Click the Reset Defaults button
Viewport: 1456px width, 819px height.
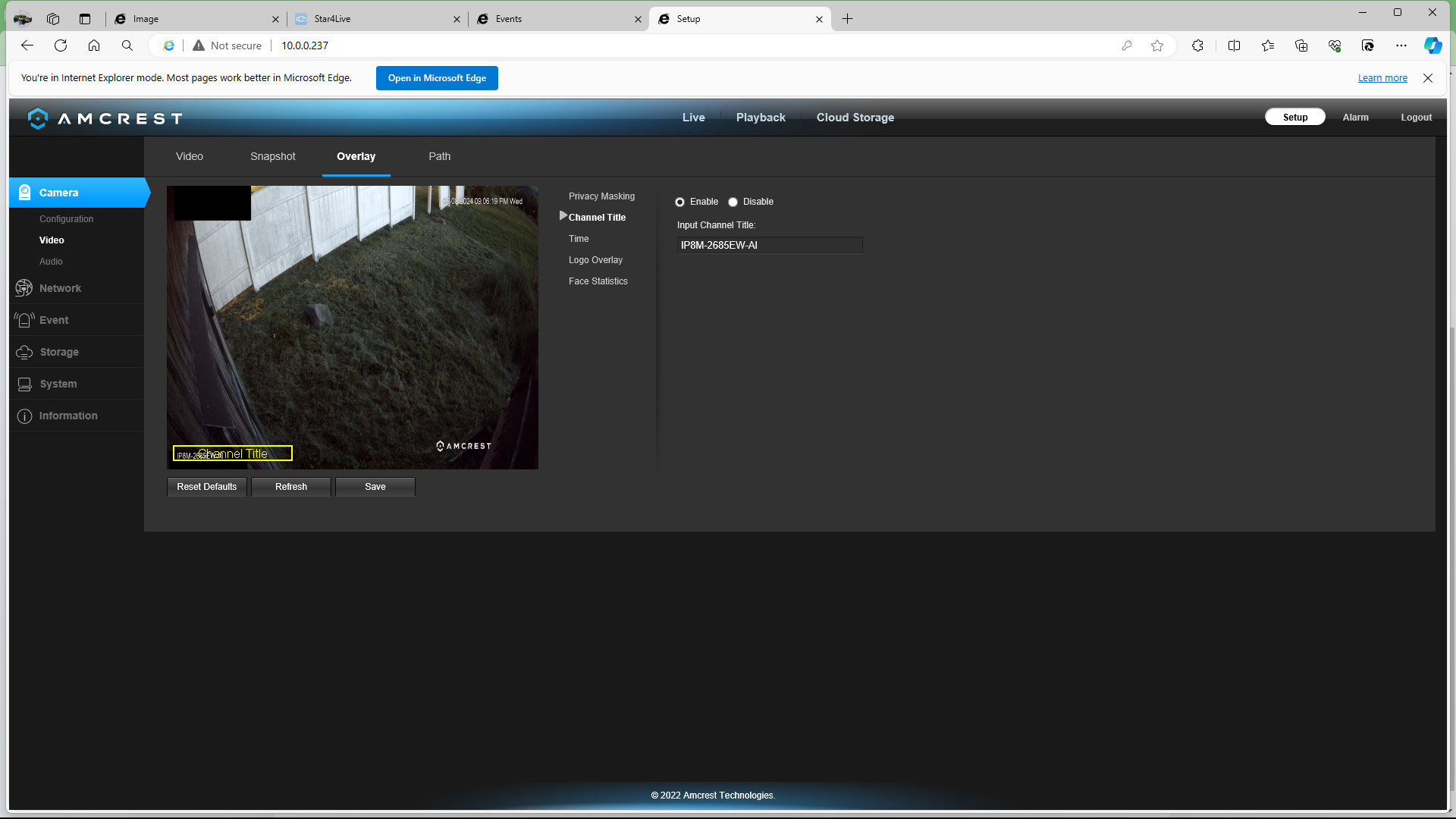click(207, 487)
